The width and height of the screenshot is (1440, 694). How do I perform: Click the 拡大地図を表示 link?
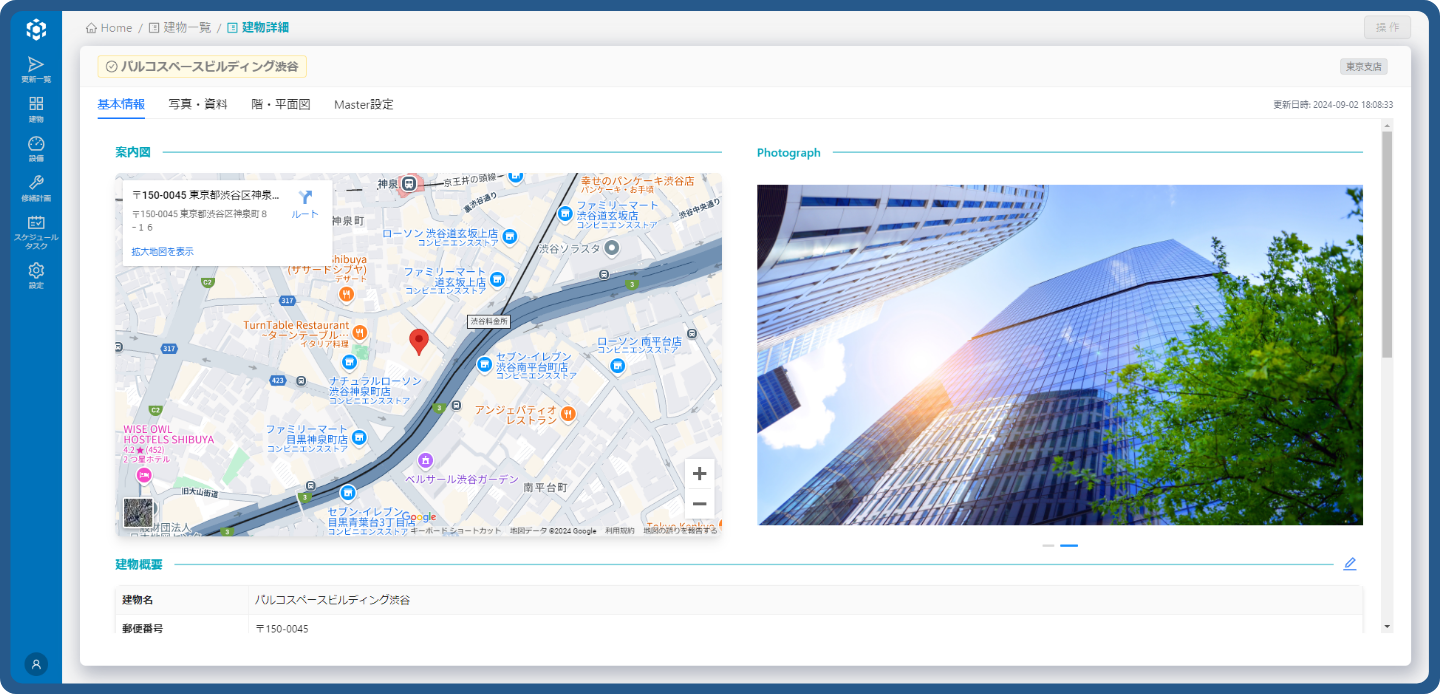[163, 252]
